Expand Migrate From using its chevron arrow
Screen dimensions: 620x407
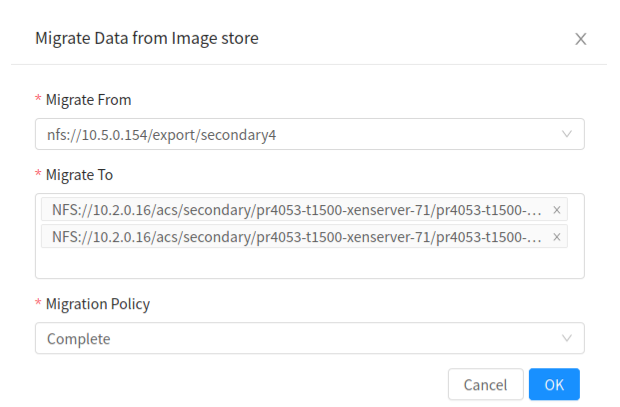(x=567, y=134)
